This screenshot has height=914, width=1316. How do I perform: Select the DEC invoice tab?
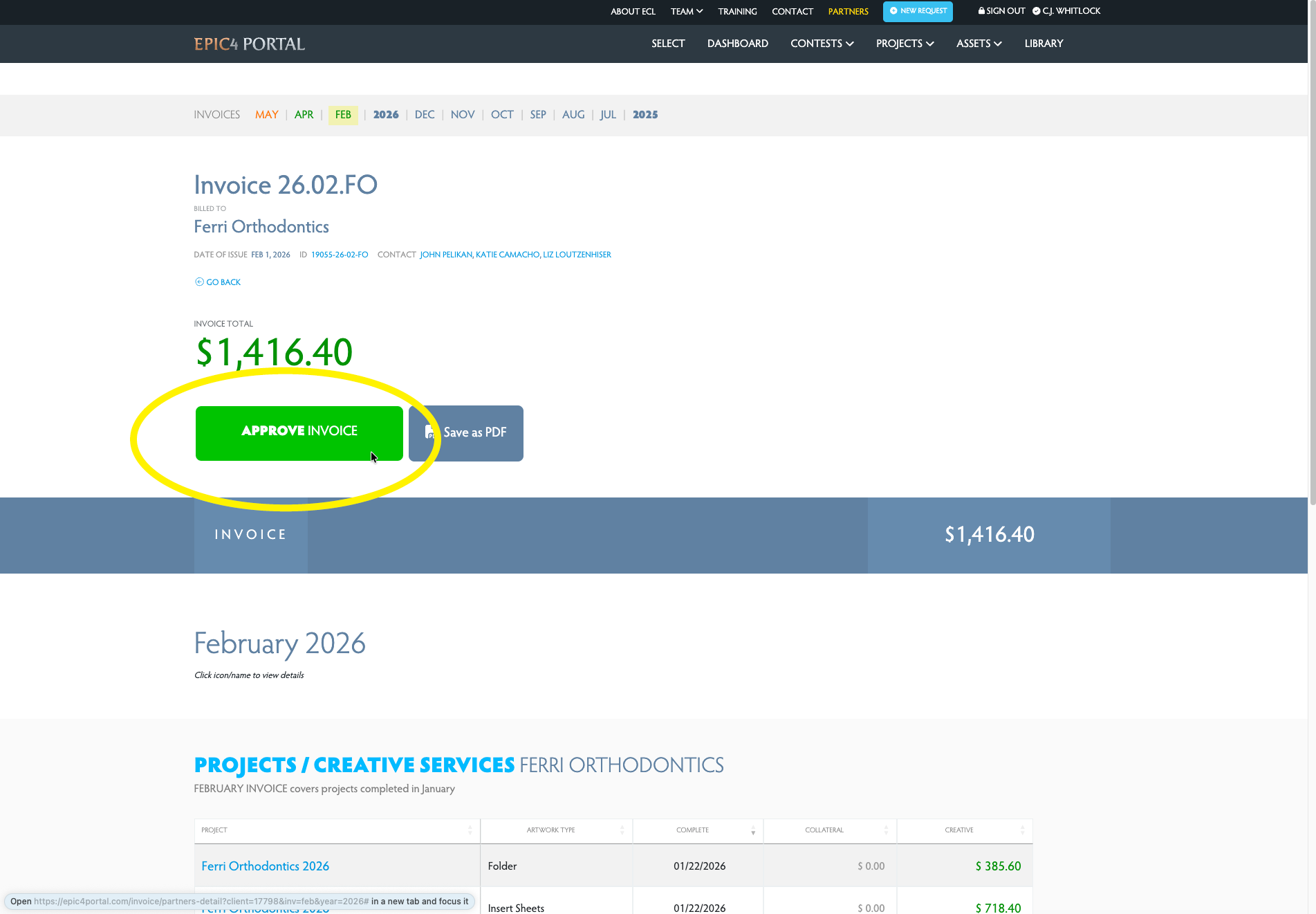point(425,115)
